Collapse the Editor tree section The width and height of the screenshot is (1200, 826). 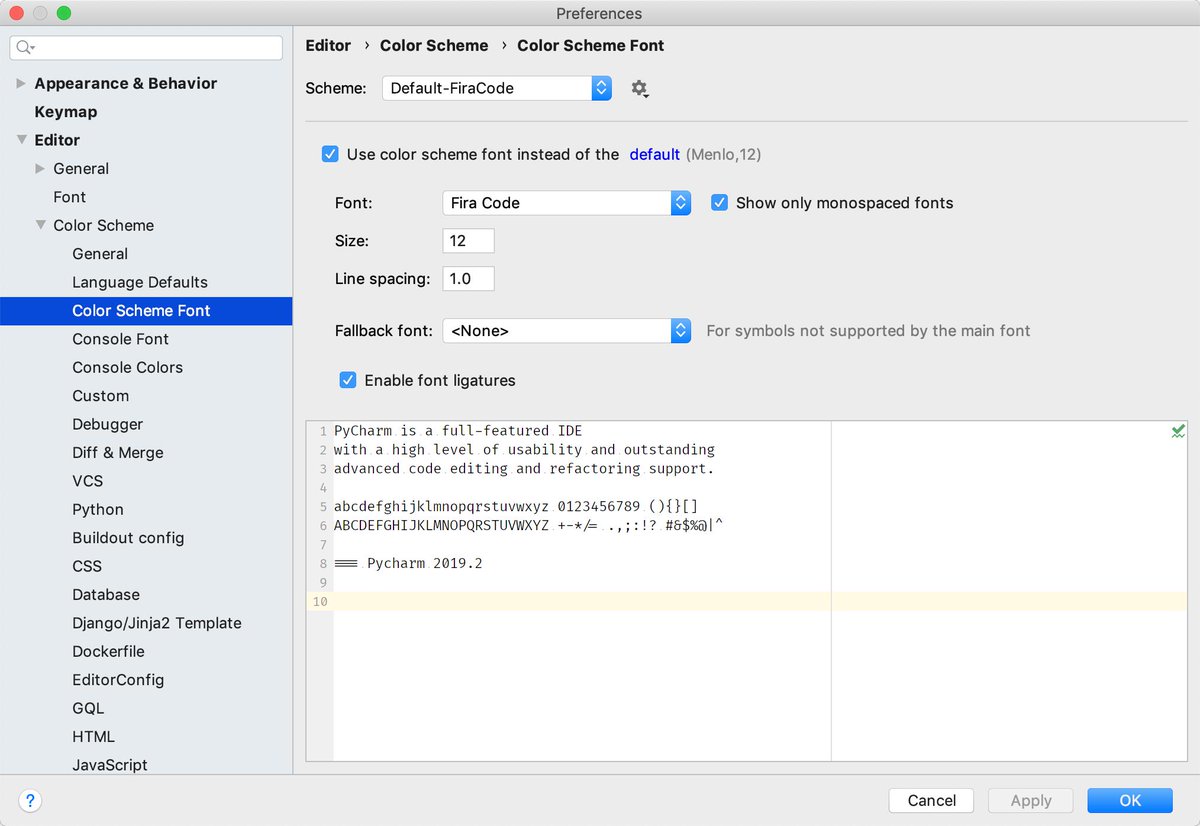[22, 140]
